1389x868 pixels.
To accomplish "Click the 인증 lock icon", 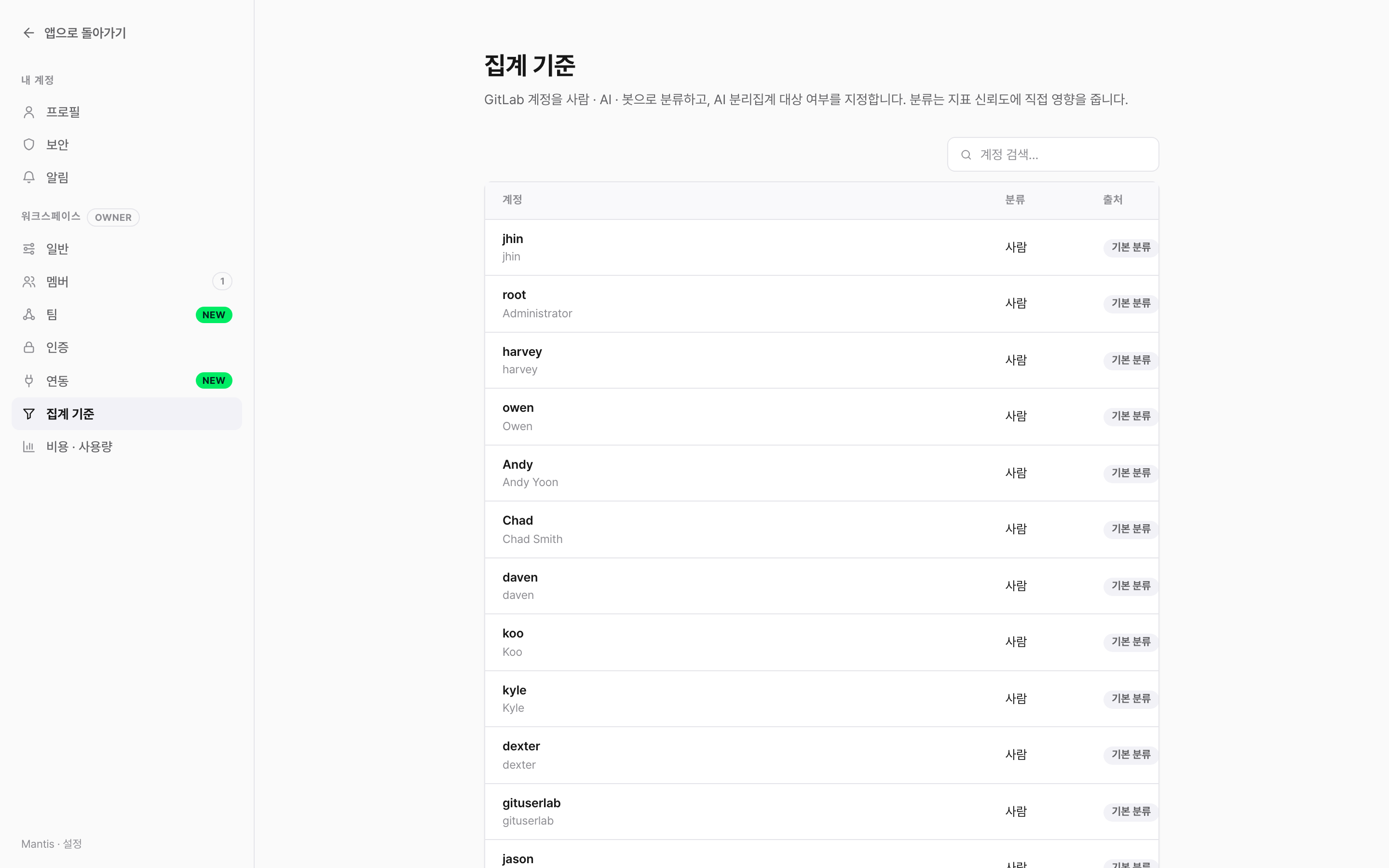I will 29,347.
